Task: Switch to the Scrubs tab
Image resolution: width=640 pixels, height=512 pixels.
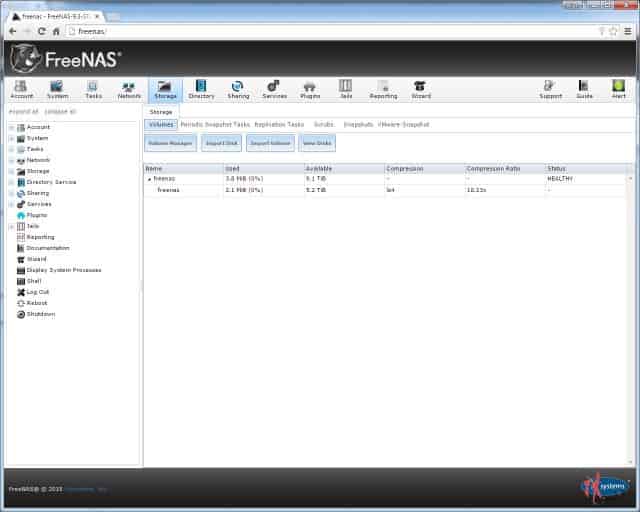Action: coord(323,124)
